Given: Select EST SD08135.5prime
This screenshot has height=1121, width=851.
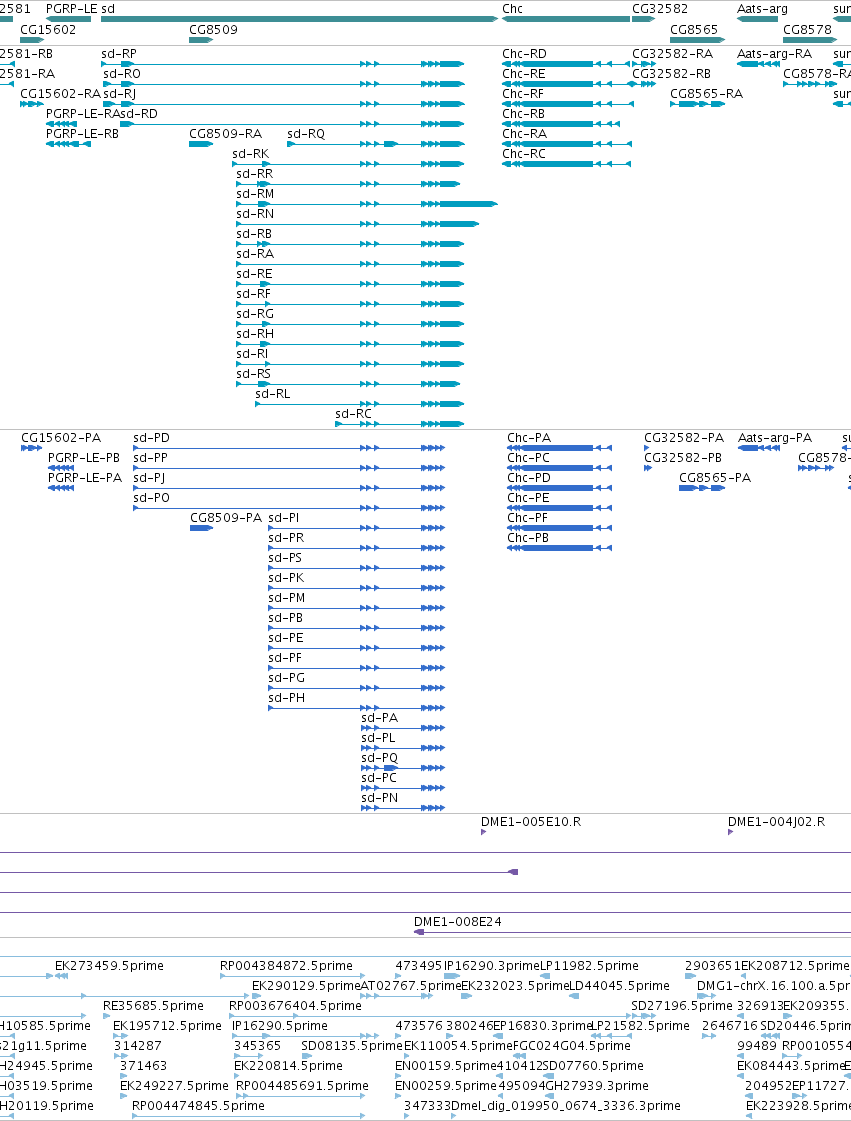Looking at the screenshot, I should pos(306,1056).
